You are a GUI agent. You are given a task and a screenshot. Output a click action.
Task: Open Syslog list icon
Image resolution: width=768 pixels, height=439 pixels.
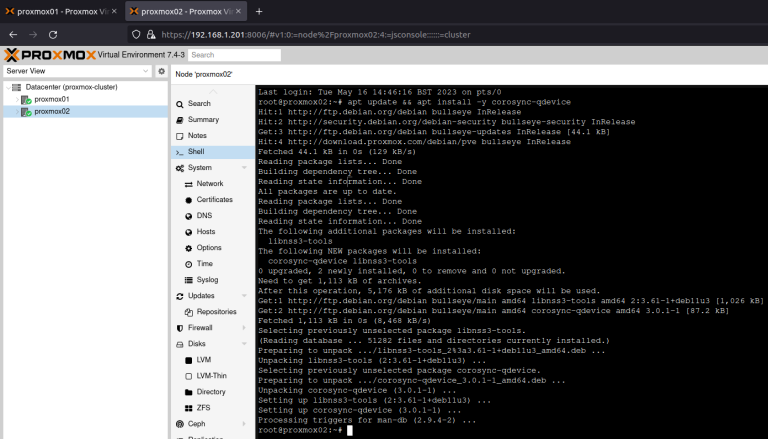coord(189,280)
